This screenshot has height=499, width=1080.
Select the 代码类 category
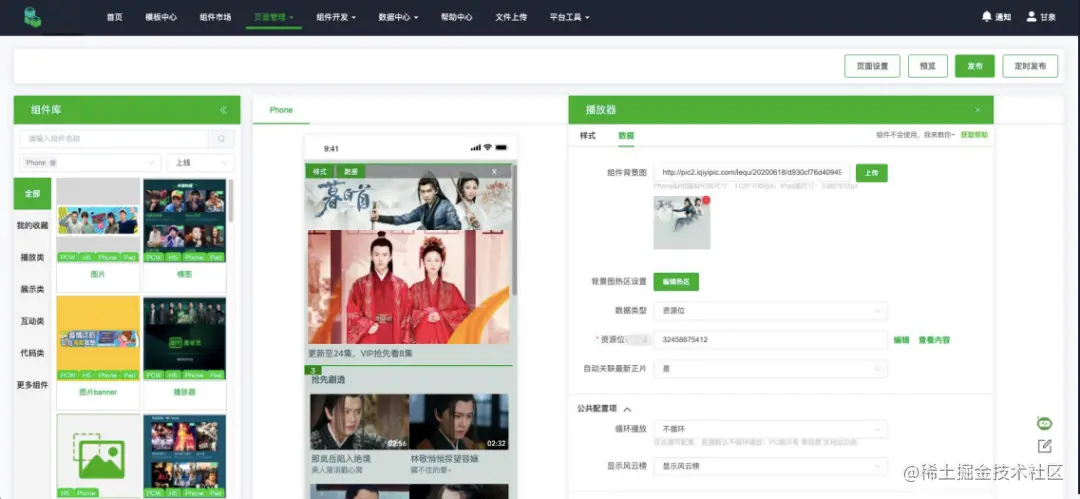tap(32, 353)
